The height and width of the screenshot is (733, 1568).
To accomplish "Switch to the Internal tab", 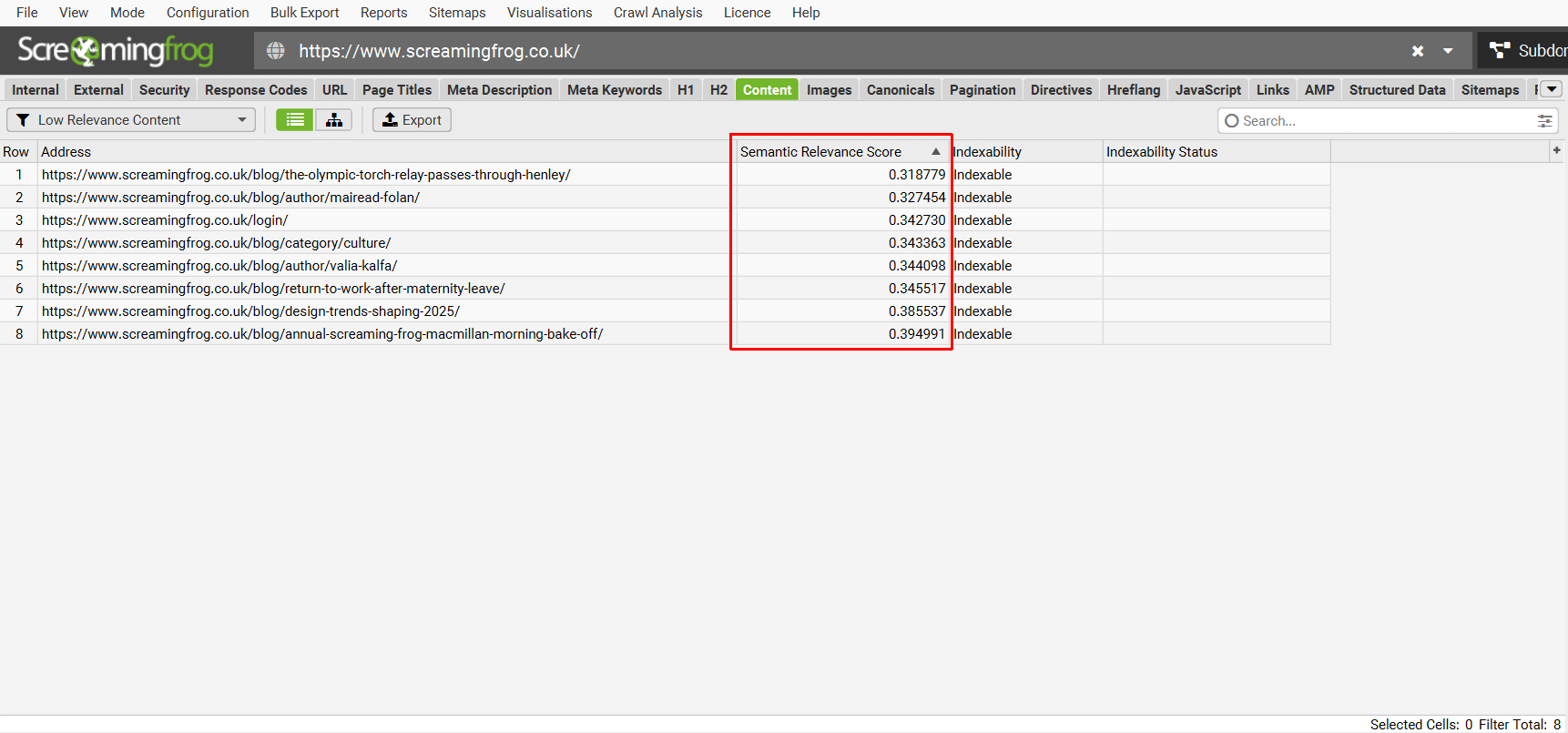I will pos(36,89).
